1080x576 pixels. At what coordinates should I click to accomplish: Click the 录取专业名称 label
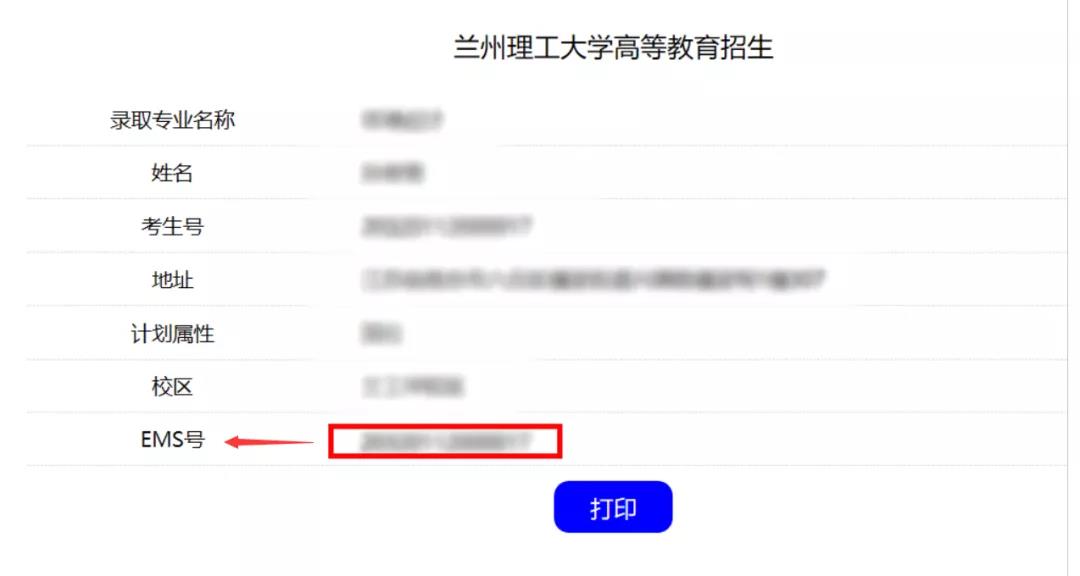coord(172,120)
